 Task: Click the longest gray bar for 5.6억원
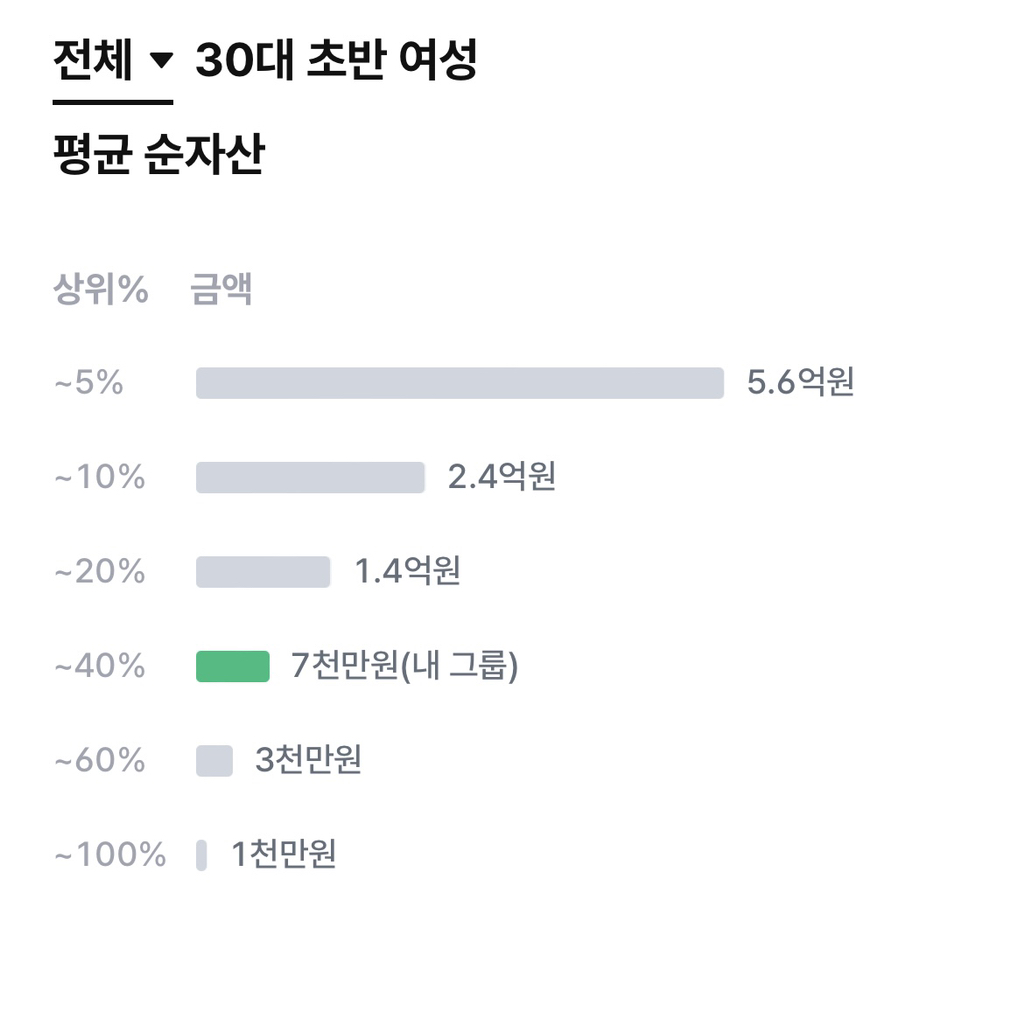459,383
